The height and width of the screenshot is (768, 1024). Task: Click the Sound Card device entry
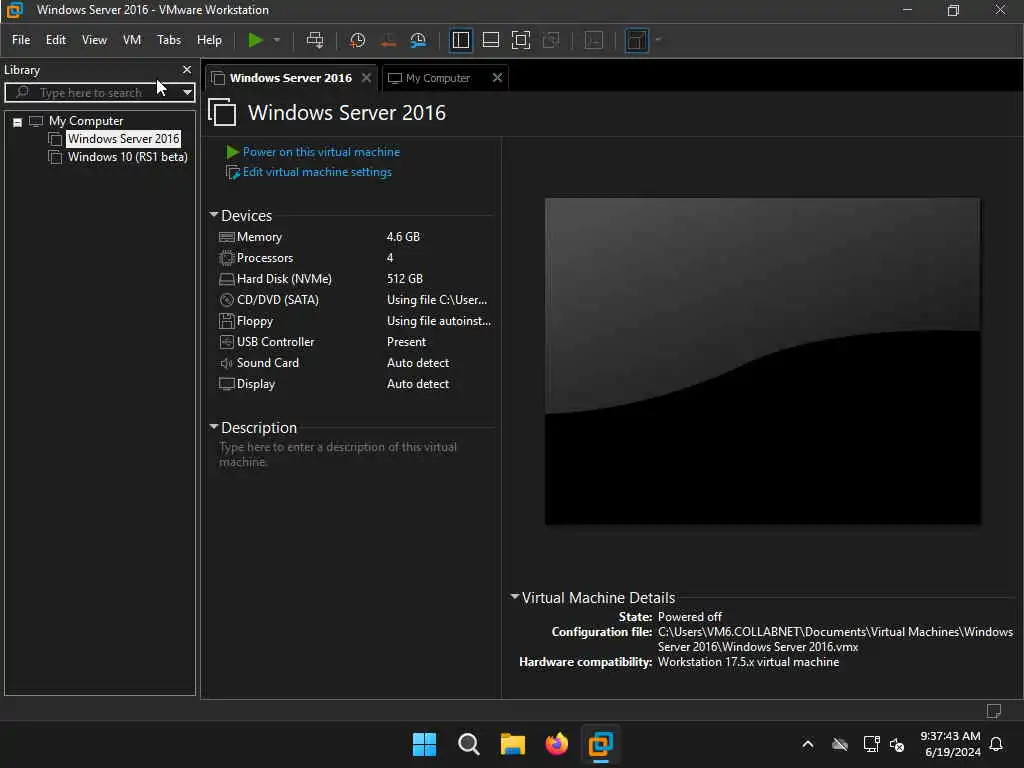tap(268, 363)
